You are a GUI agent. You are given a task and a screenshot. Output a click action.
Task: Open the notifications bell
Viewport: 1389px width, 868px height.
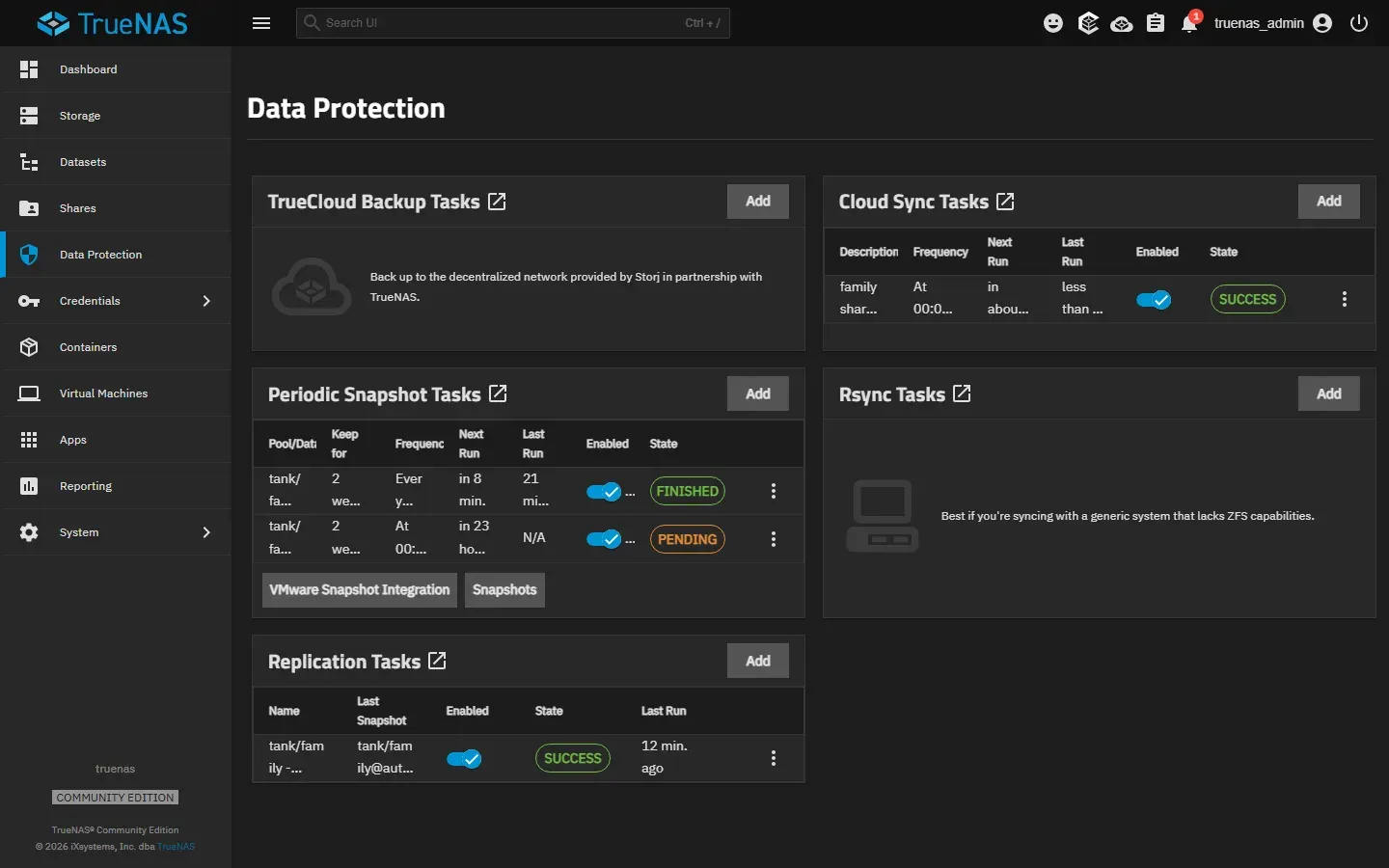point(1189,23)
